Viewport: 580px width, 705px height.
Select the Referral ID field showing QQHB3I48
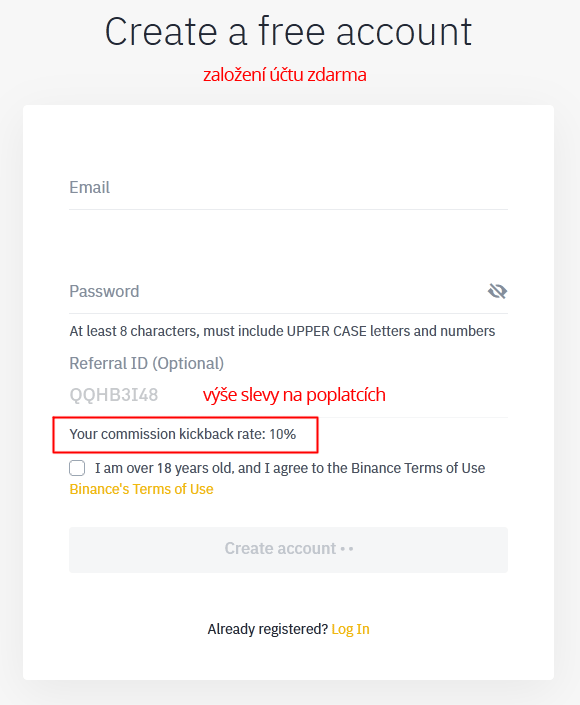point(288,395)
